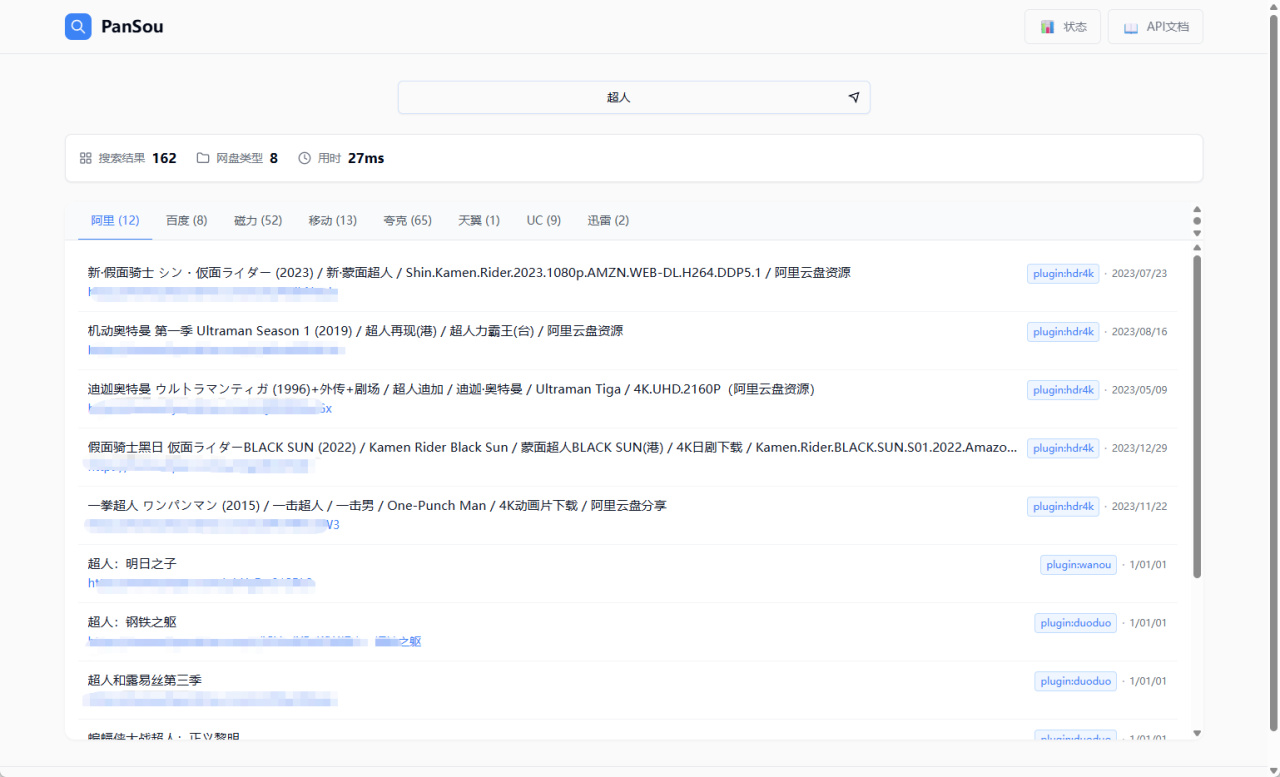
Task: Click plugin:hdr4k tag on 假面骑士黑日 row
Action: point(1063,448)
